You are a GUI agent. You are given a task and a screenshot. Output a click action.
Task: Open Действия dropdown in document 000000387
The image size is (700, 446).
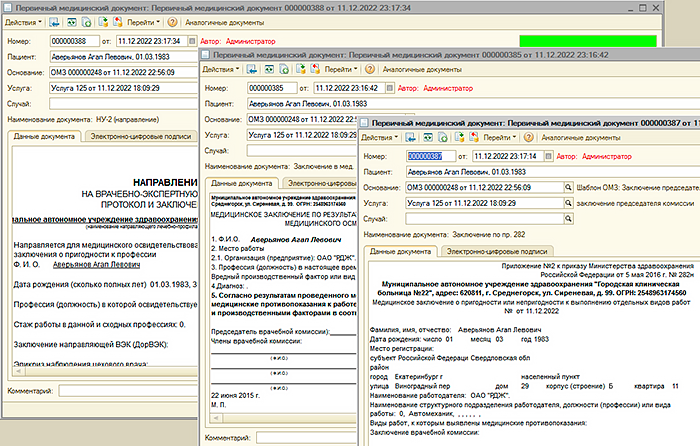click(381, 137)
